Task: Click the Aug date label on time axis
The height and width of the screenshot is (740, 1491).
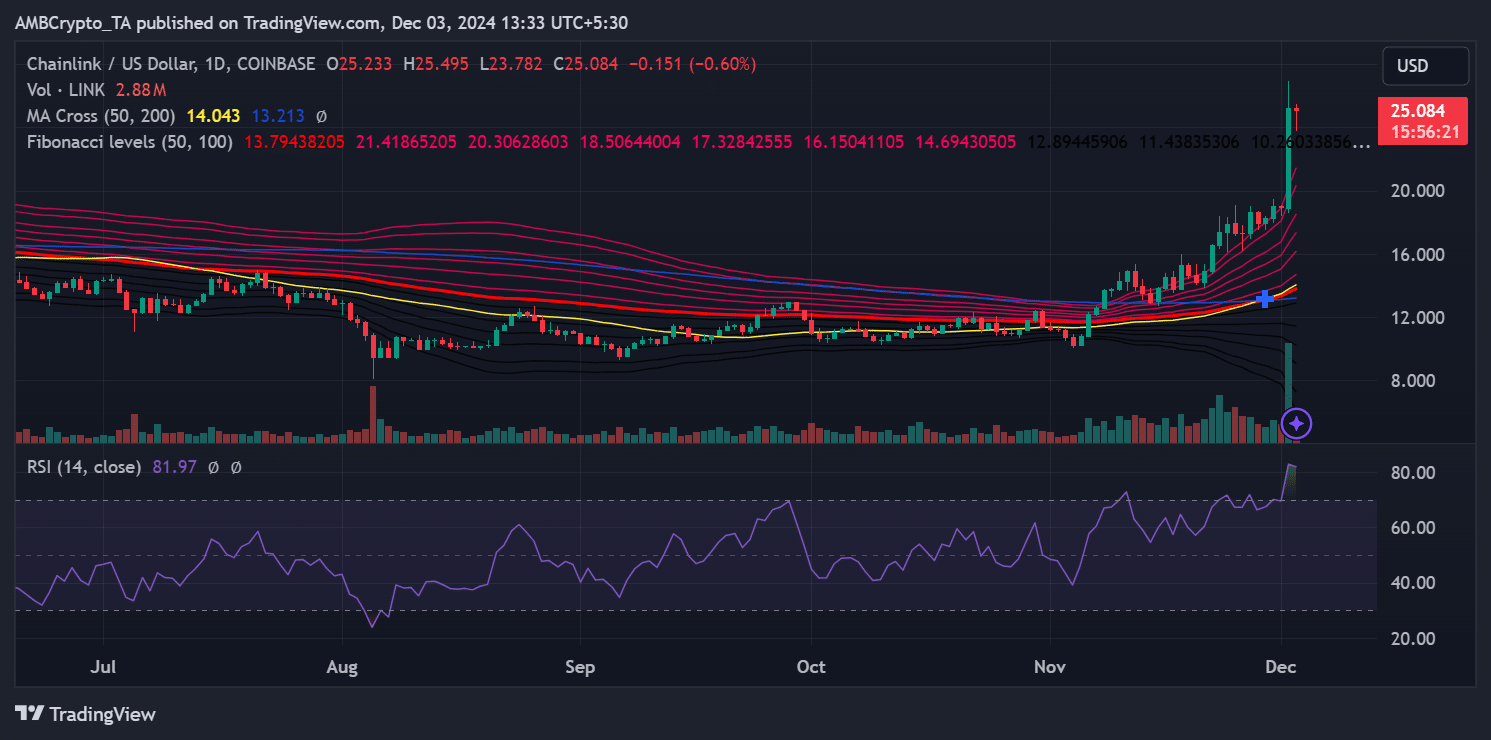Action: [x=342, y=666]
